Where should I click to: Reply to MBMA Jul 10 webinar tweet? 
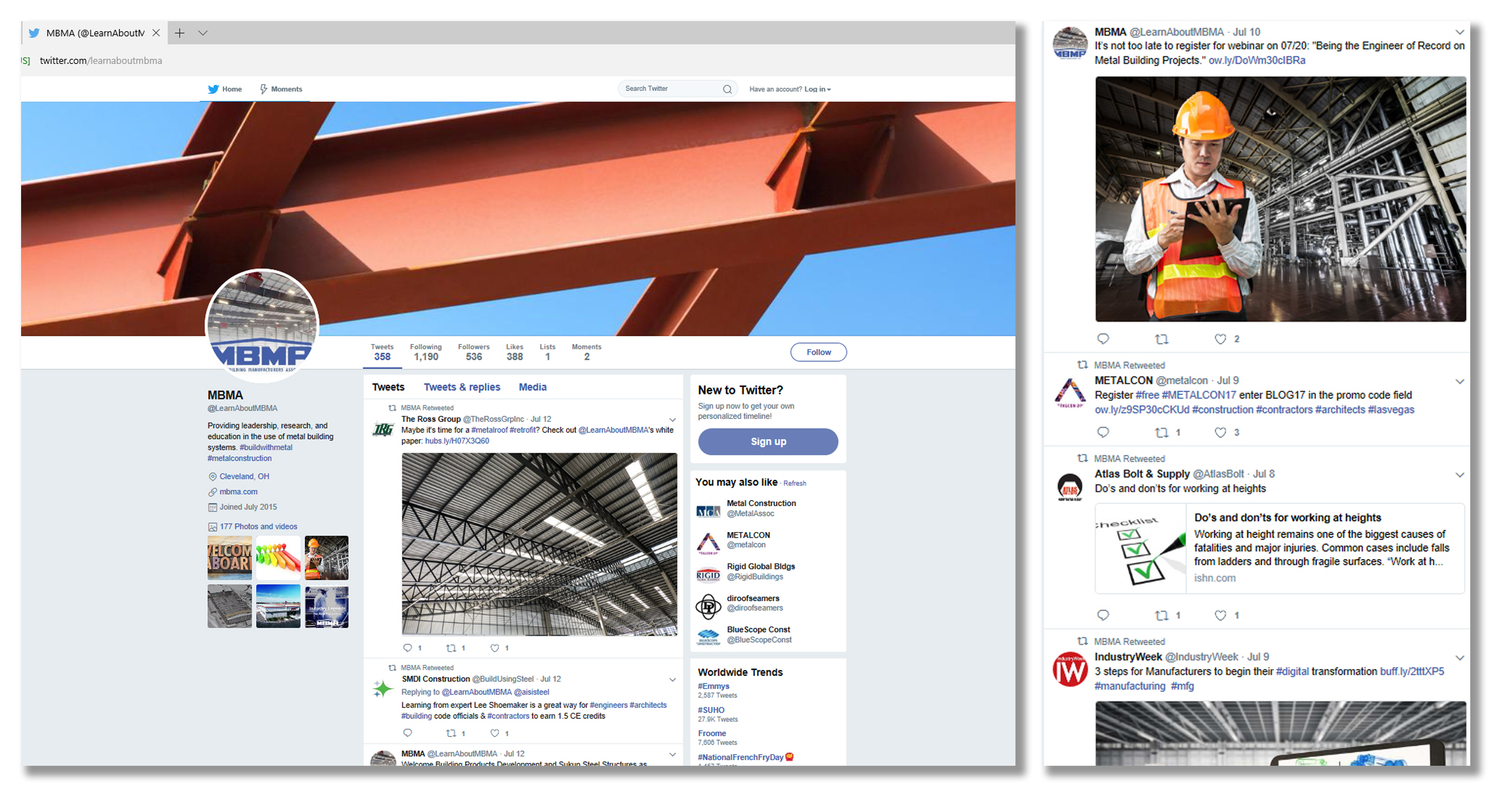pos(1103,339)
